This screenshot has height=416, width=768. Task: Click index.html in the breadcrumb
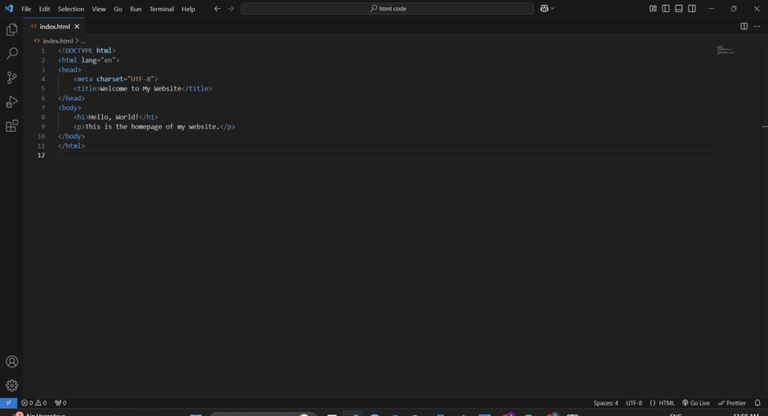(x=58, y=41)
